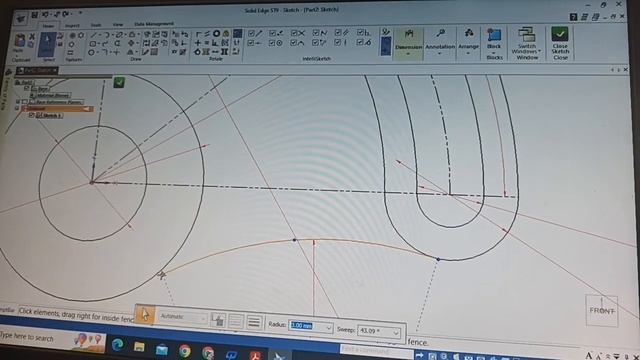The image size is (640, 360).
Task: Select the Rectangle tool in Draw group
Action: [93, 44]
